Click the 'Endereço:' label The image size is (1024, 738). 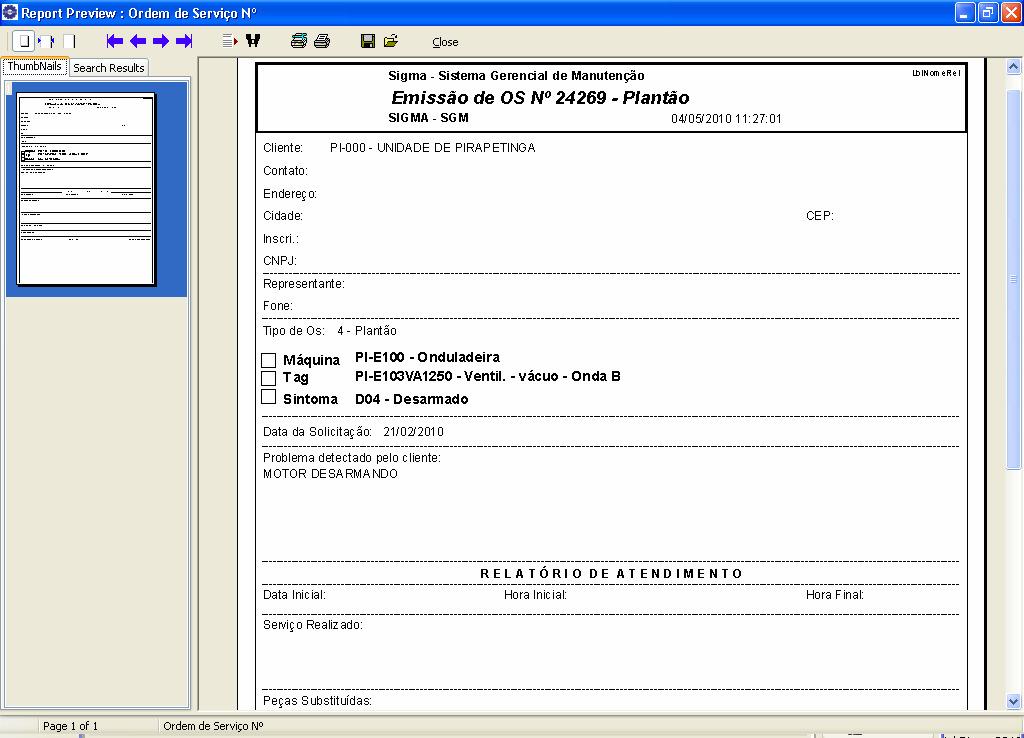[290, 194]
